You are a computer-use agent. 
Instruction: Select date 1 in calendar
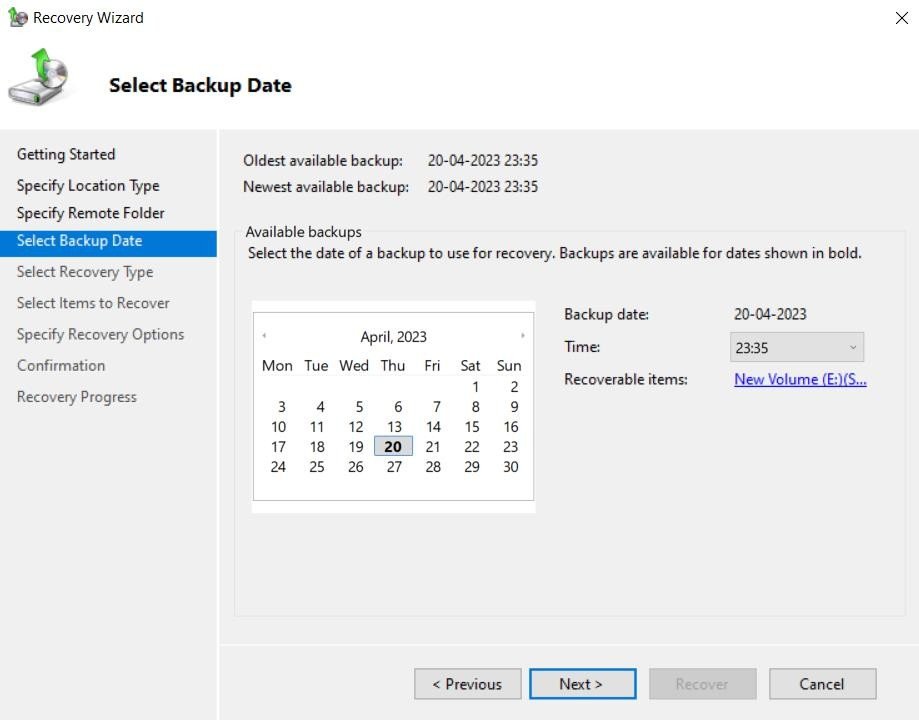click(475, 387)
